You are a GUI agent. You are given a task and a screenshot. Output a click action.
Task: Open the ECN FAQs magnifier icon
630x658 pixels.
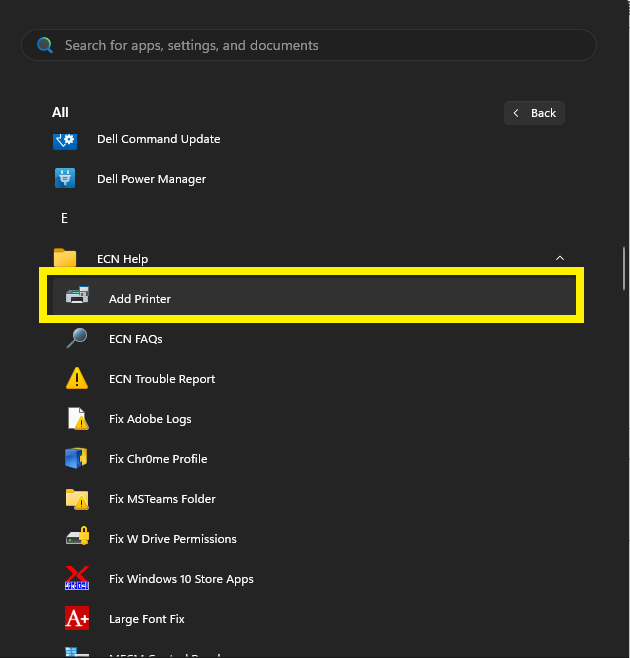[x=77, y=338]
